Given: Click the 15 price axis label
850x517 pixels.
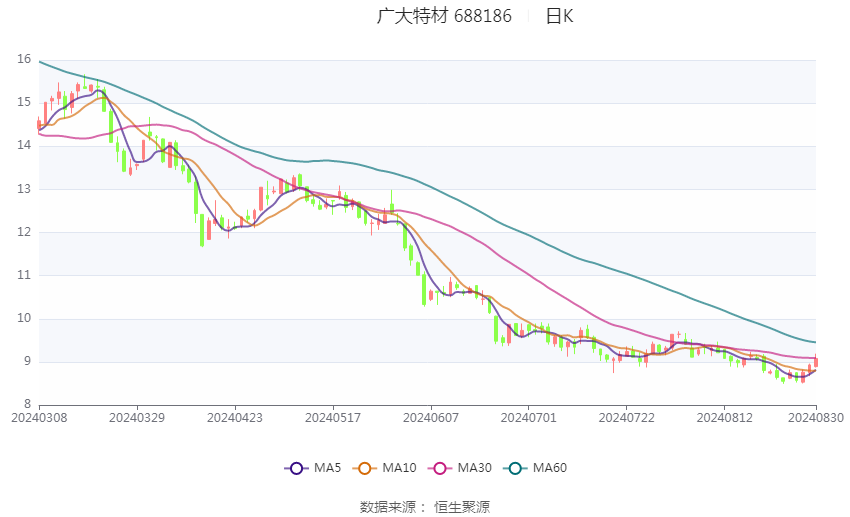Looking at the screenshot, I should [x=24, y=102].
